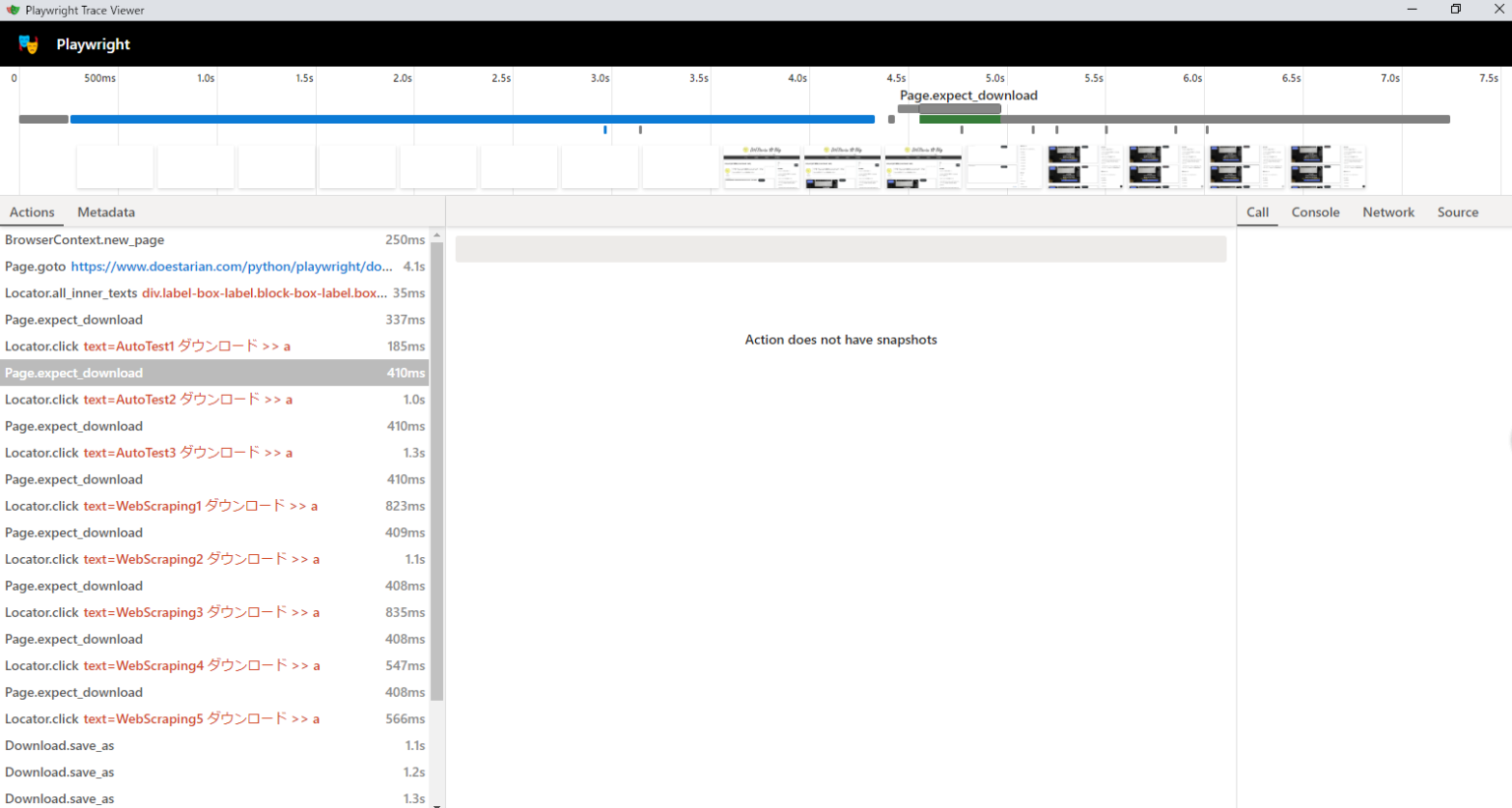Select the WebScraping5 download click action
Image resolution: width=1512 pixels, height=808 pixels.
click(x=161, y=718)
